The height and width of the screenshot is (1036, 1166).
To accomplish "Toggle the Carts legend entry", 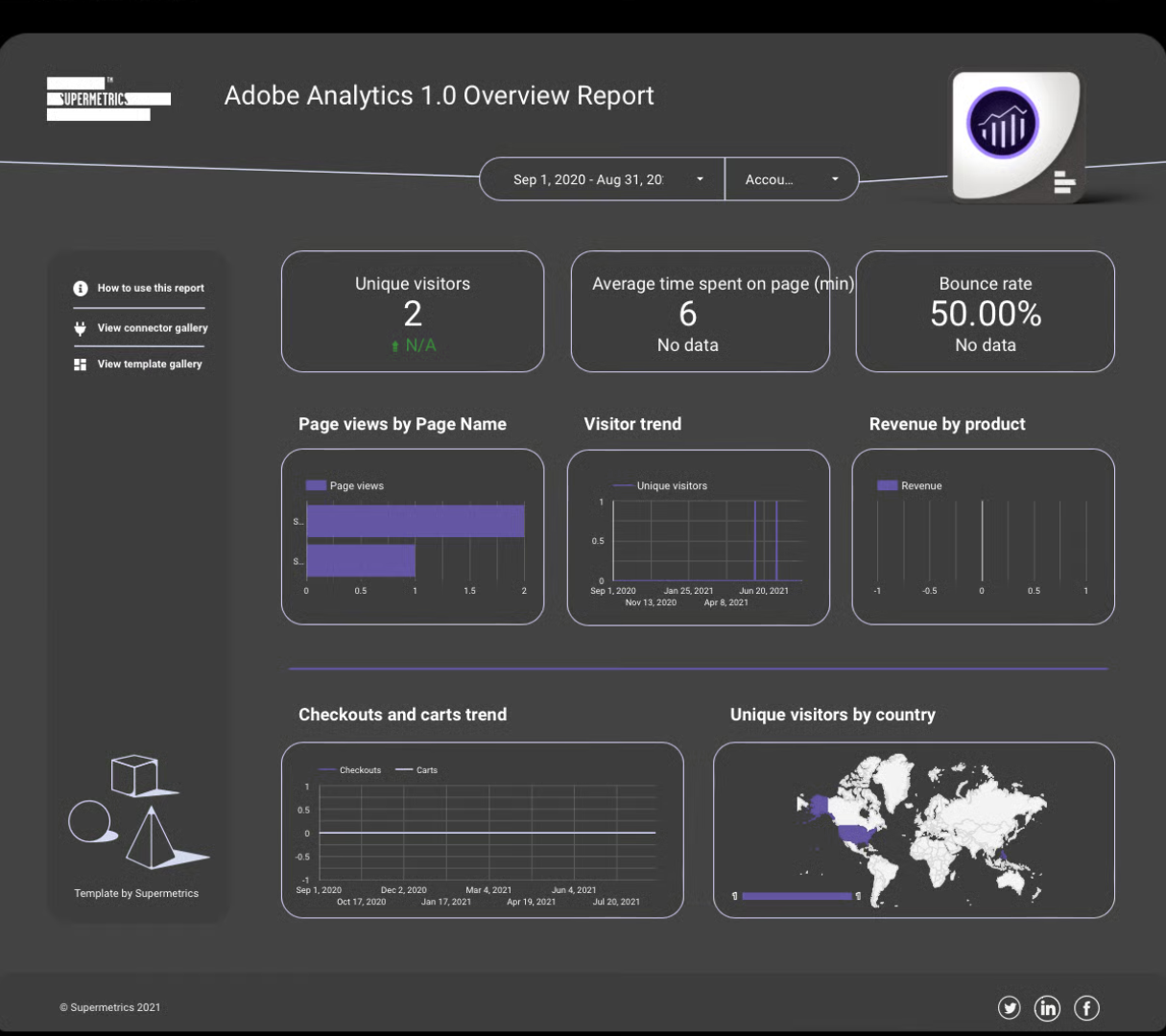I will pyautogui.click(x=417, y=770).
